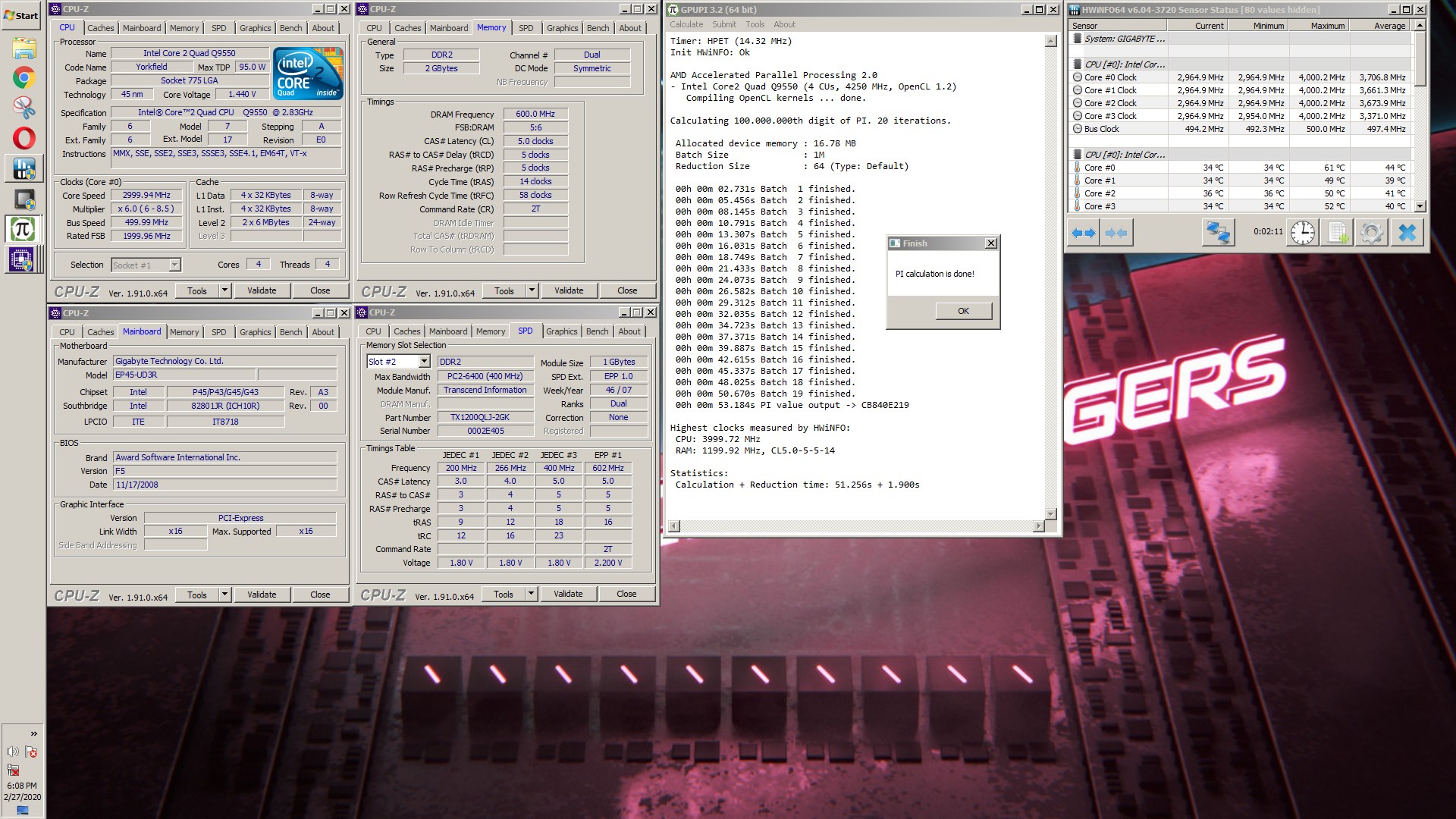
Task: Sort HWiNFO by the Maximum column header
Action: click(x=1318, y=26)
